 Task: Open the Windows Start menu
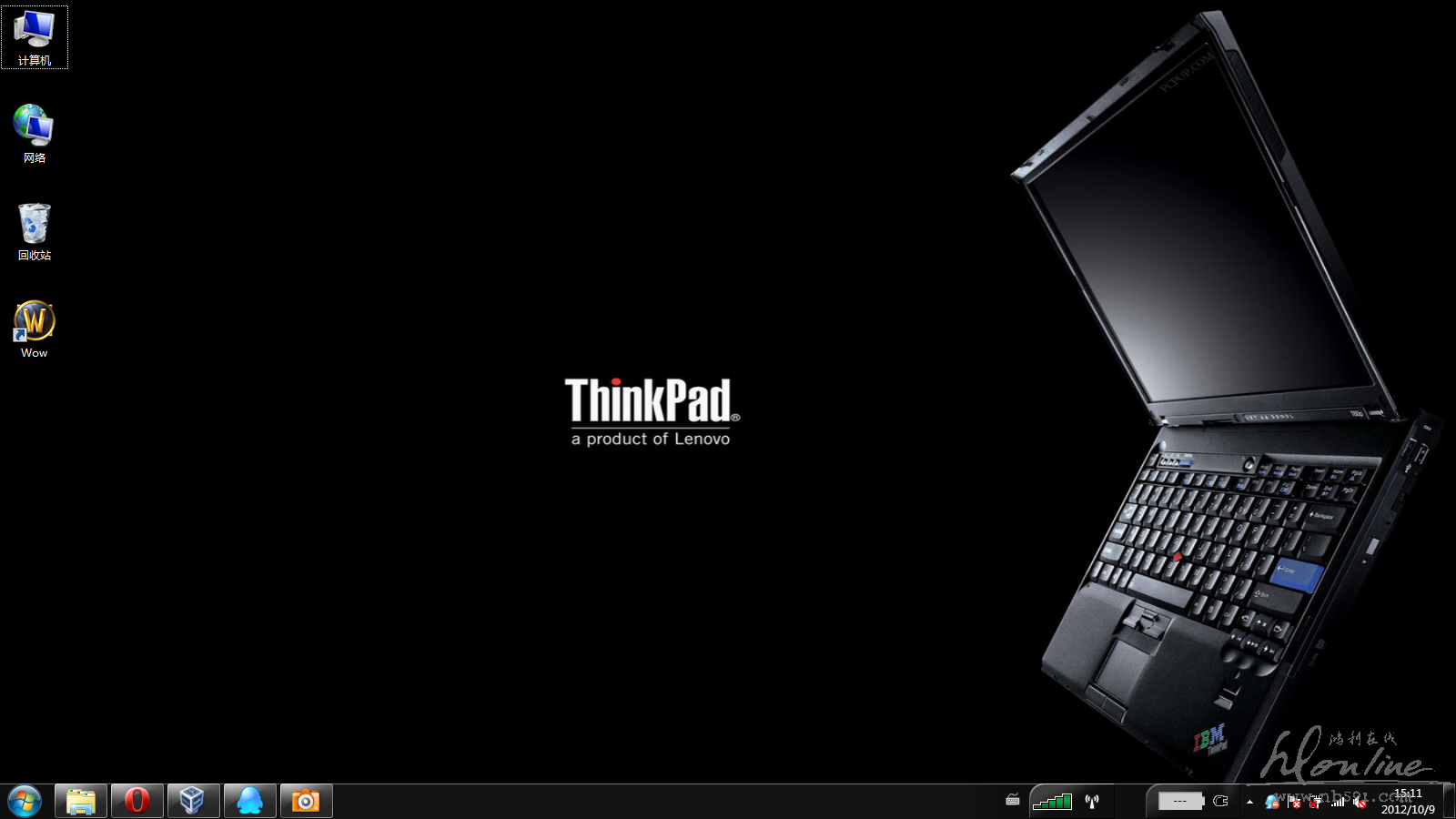[25, 802]
